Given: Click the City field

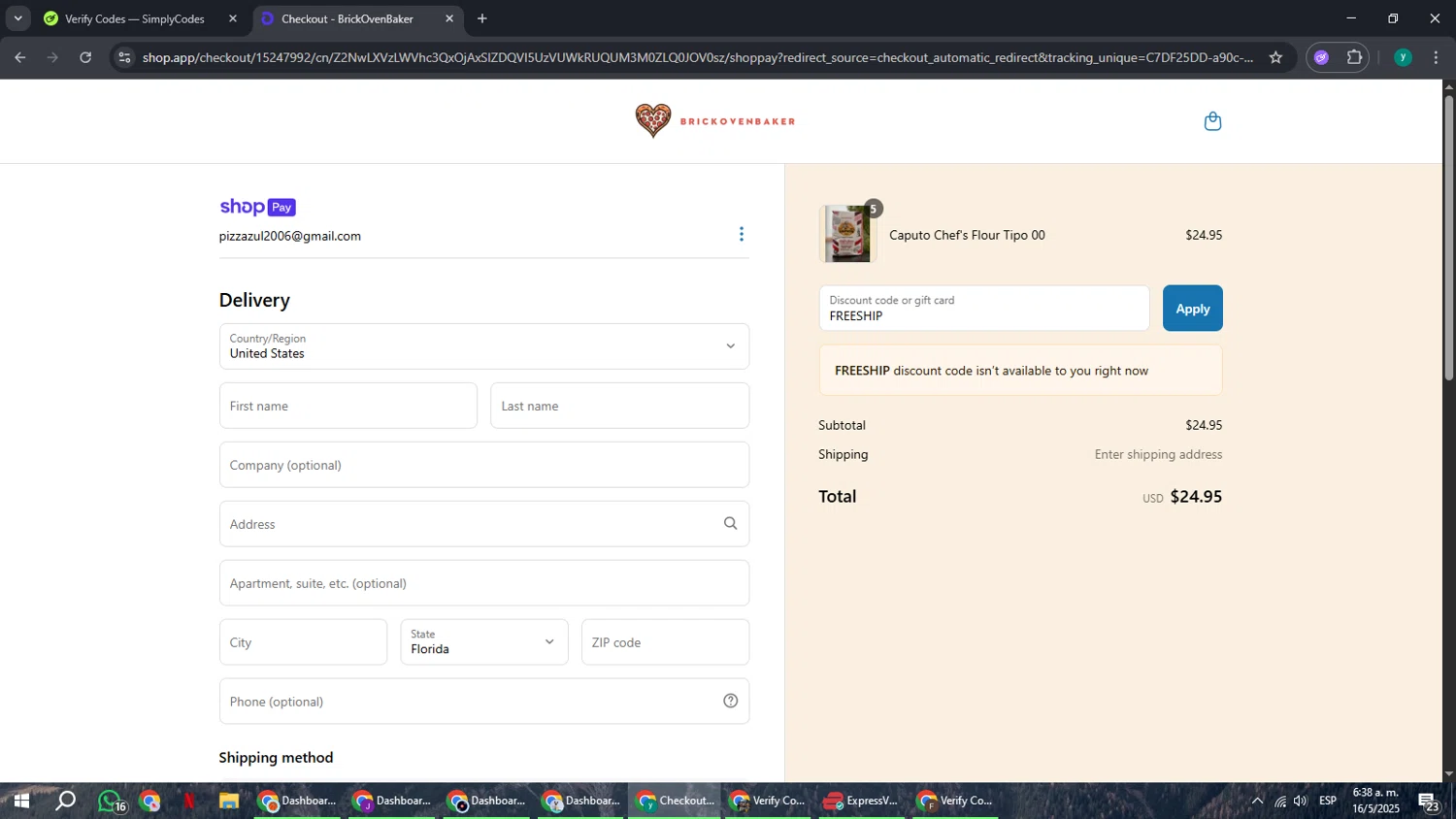Looking at the screenshot, I should click(304, 642).
